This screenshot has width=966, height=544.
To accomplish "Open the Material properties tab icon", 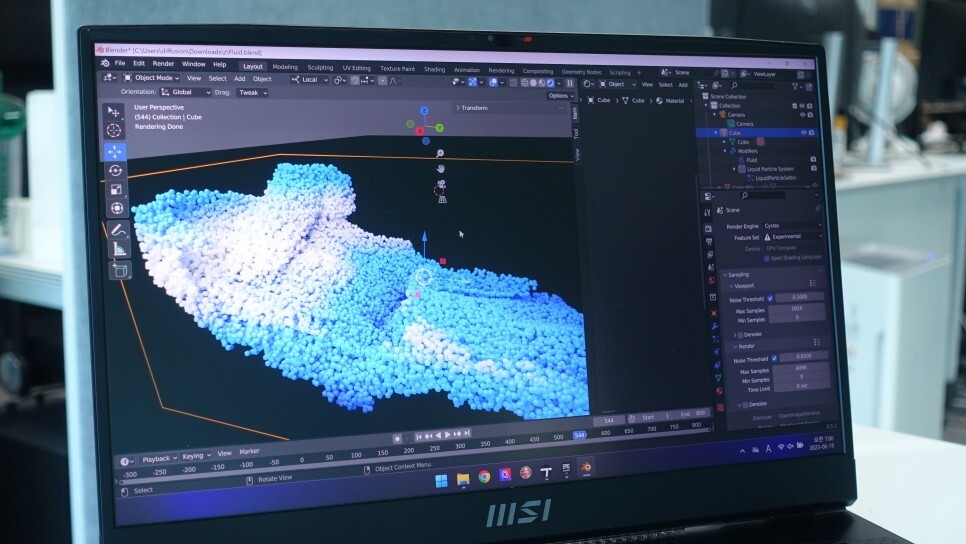I will tap(720, 391).
